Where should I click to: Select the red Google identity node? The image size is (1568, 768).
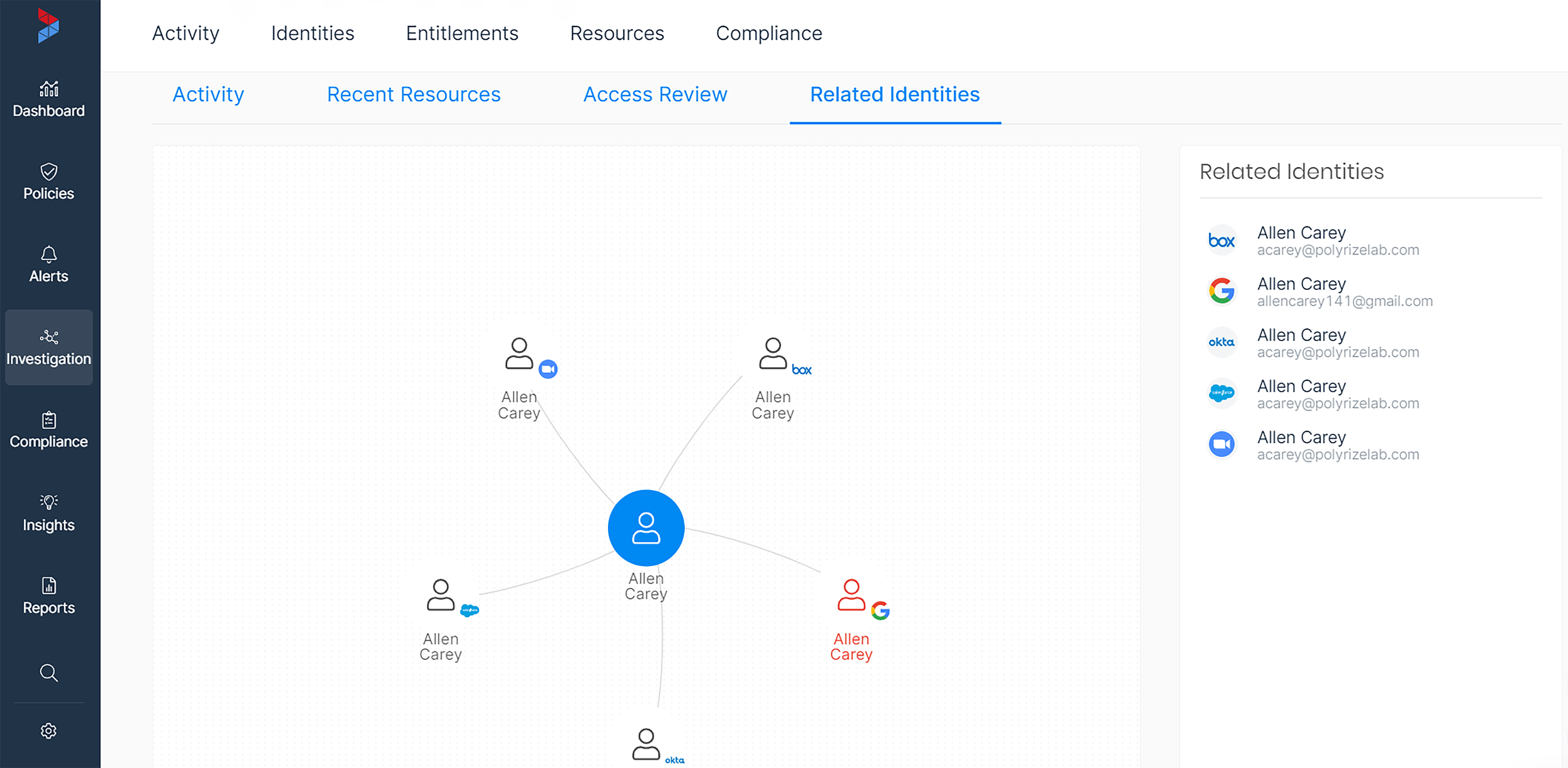click(x=852, y=597)
